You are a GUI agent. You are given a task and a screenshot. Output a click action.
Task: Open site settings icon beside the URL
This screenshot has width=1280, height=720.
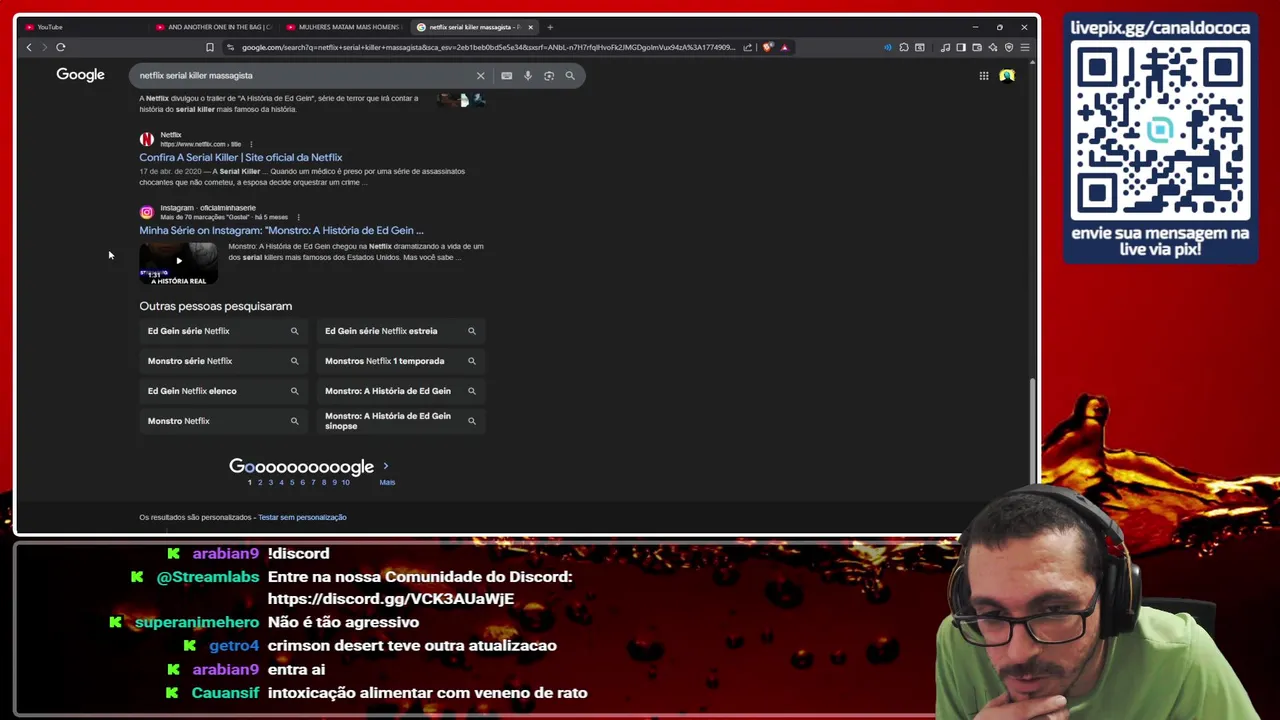pyautogui.click(x=231, y=47)
